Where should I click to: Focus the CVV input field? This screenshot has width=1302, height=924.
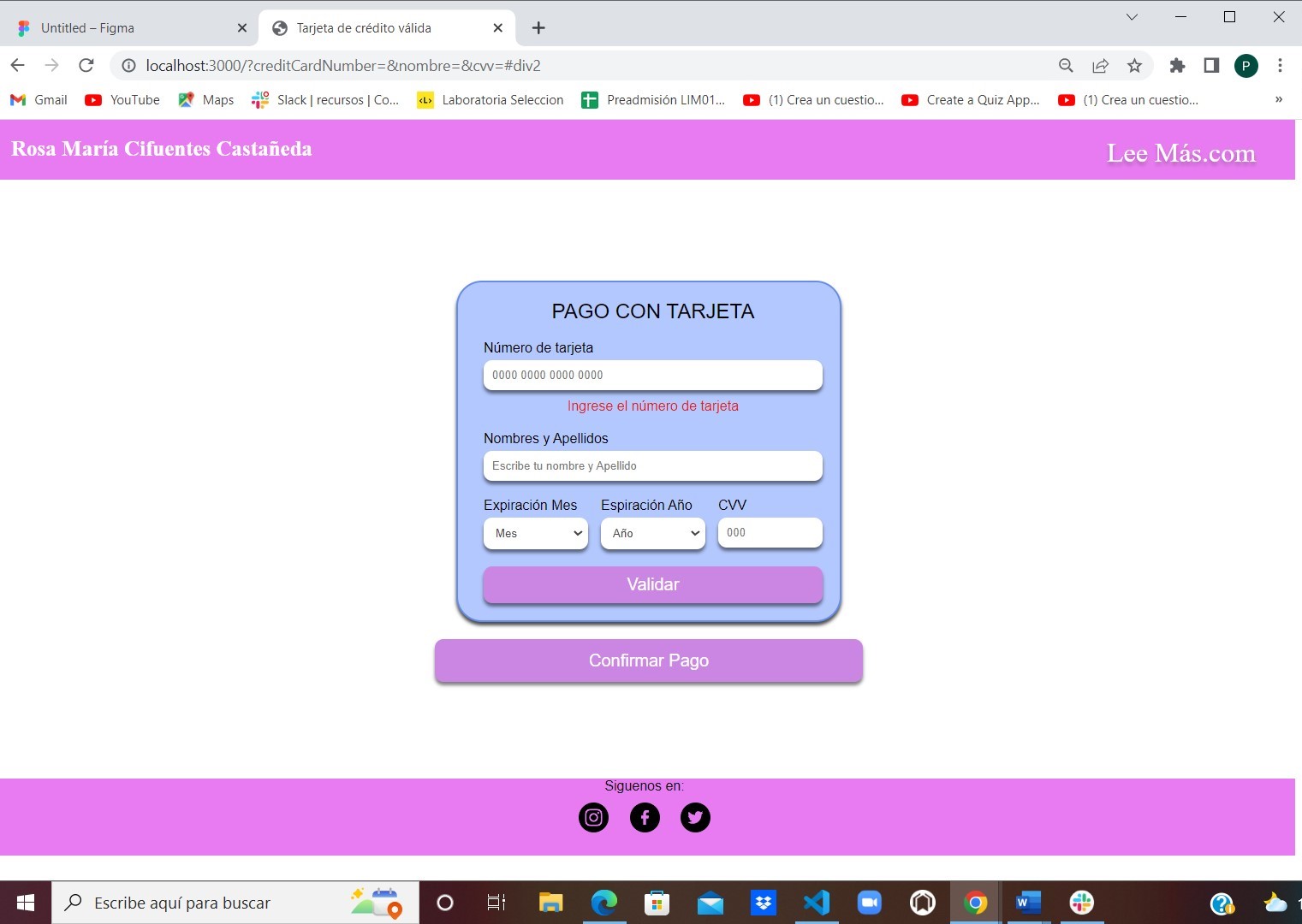click(x=770, y=532)
